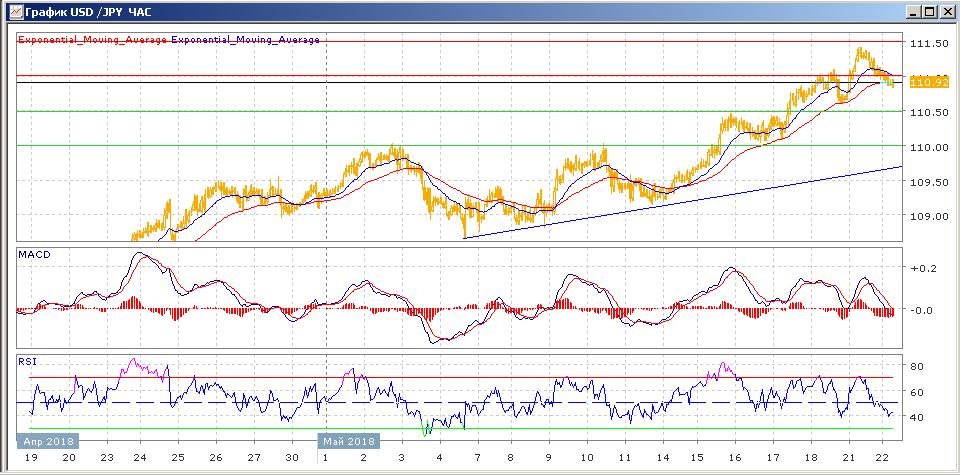Screen dimensions: 960x475
Task: Click the RSI panel label
Action: pyautogui.click(x=27, y=361)
